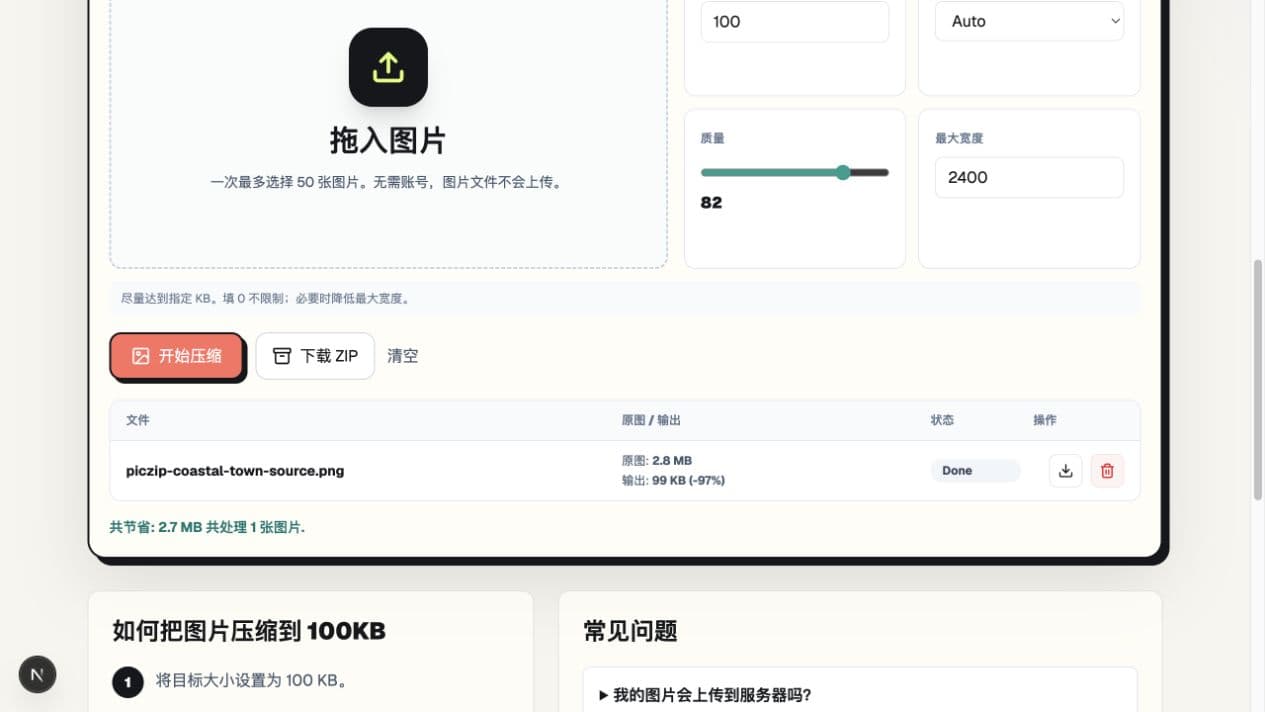Click the 操作 column header

pos(1045,420)
